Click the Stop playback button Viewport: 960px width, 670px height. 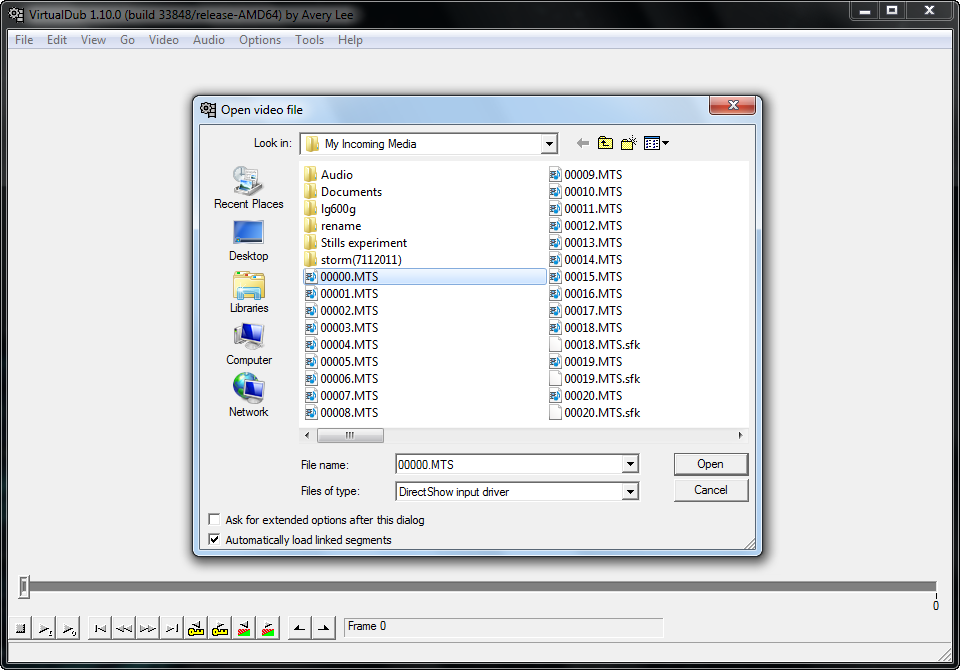pos(20,628)
